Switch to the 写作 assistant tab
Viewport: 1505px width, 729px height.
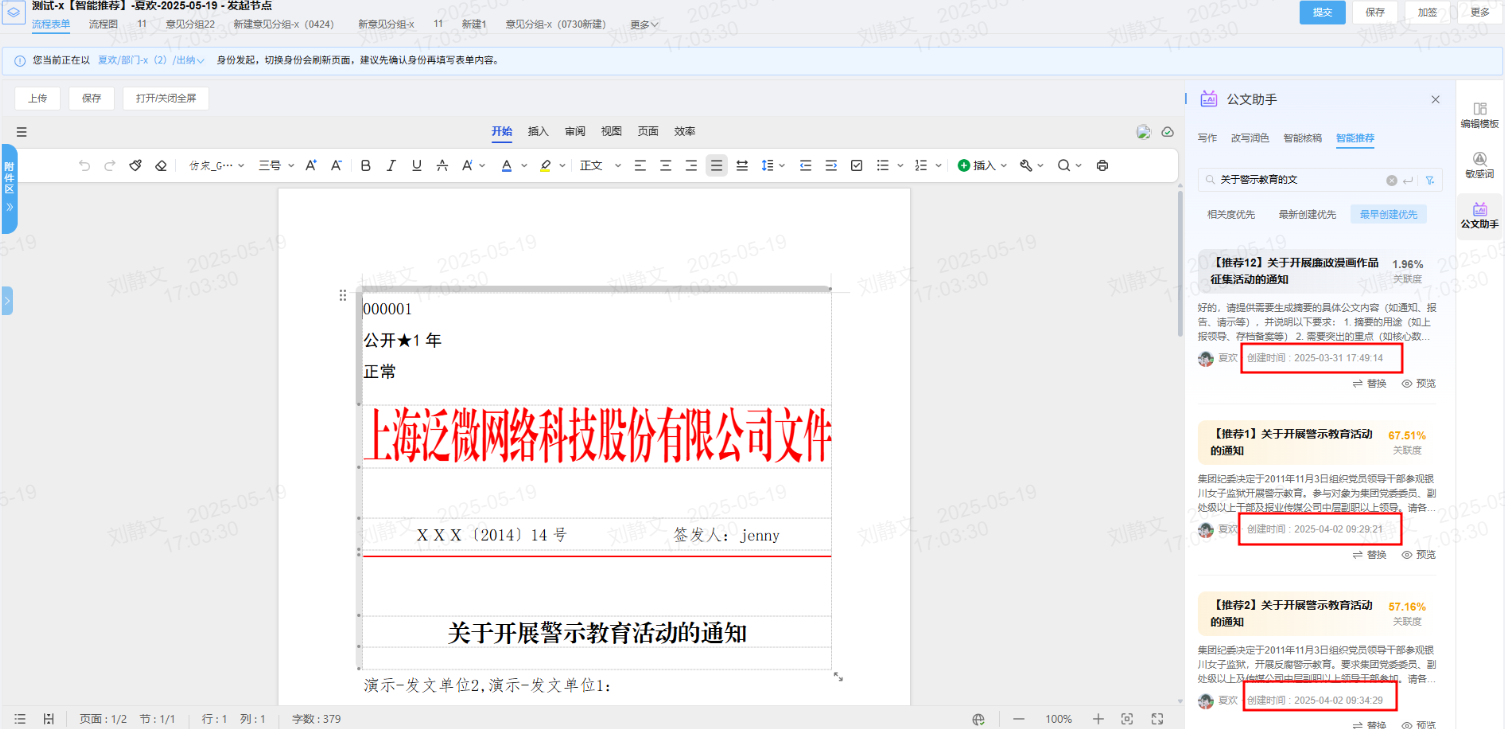tap(1207, 138)
